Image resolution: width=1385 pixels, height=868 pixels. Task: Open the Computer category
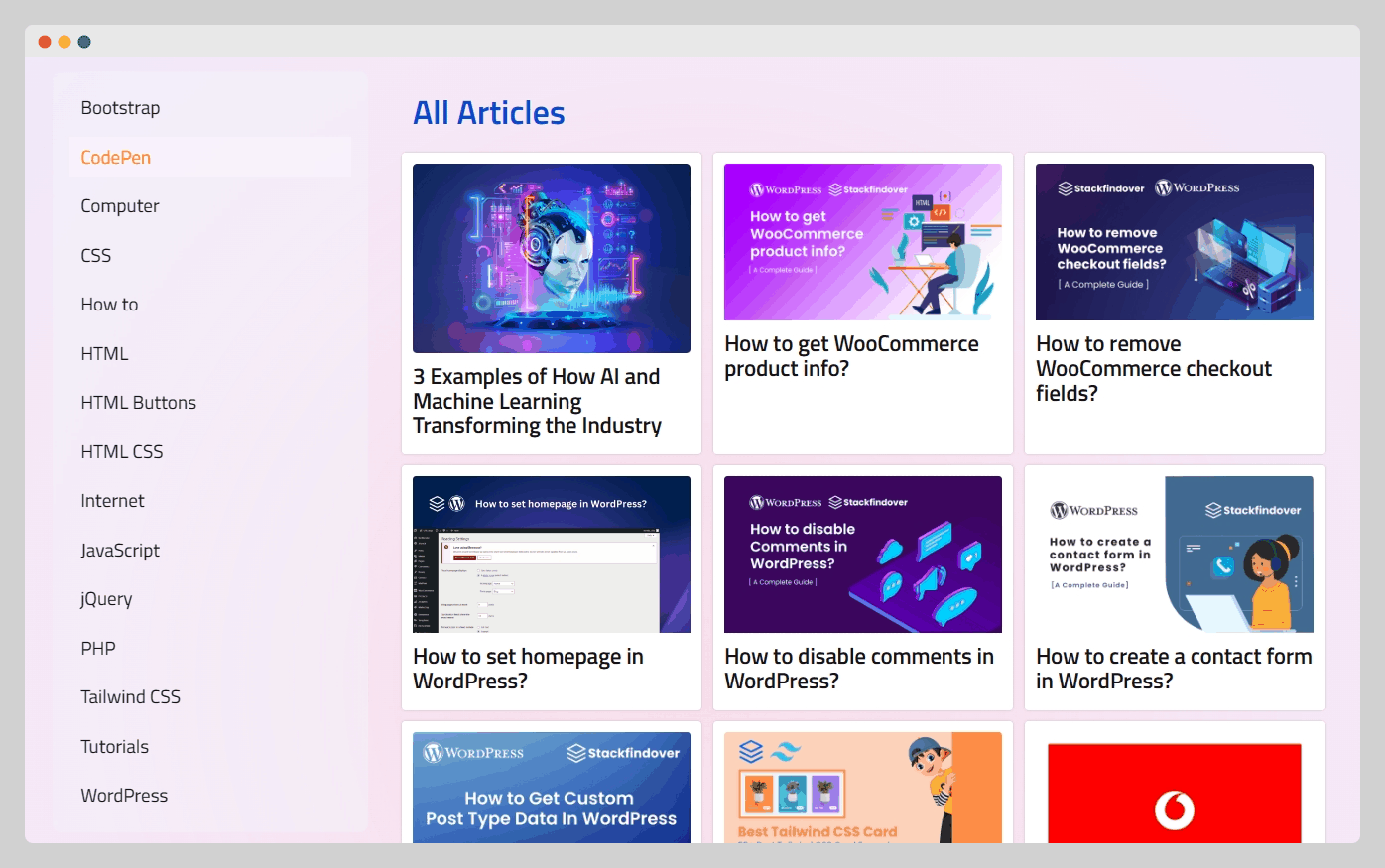tap(120, 206)
